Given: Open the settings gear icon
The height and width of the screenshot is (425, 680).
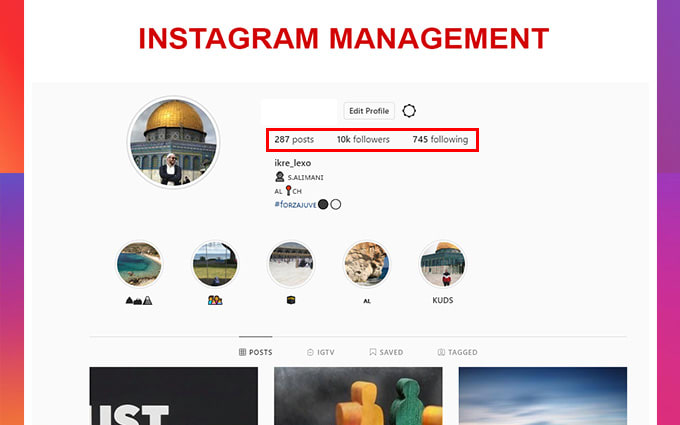Looking at the screenshot, I should click(409, 111).
